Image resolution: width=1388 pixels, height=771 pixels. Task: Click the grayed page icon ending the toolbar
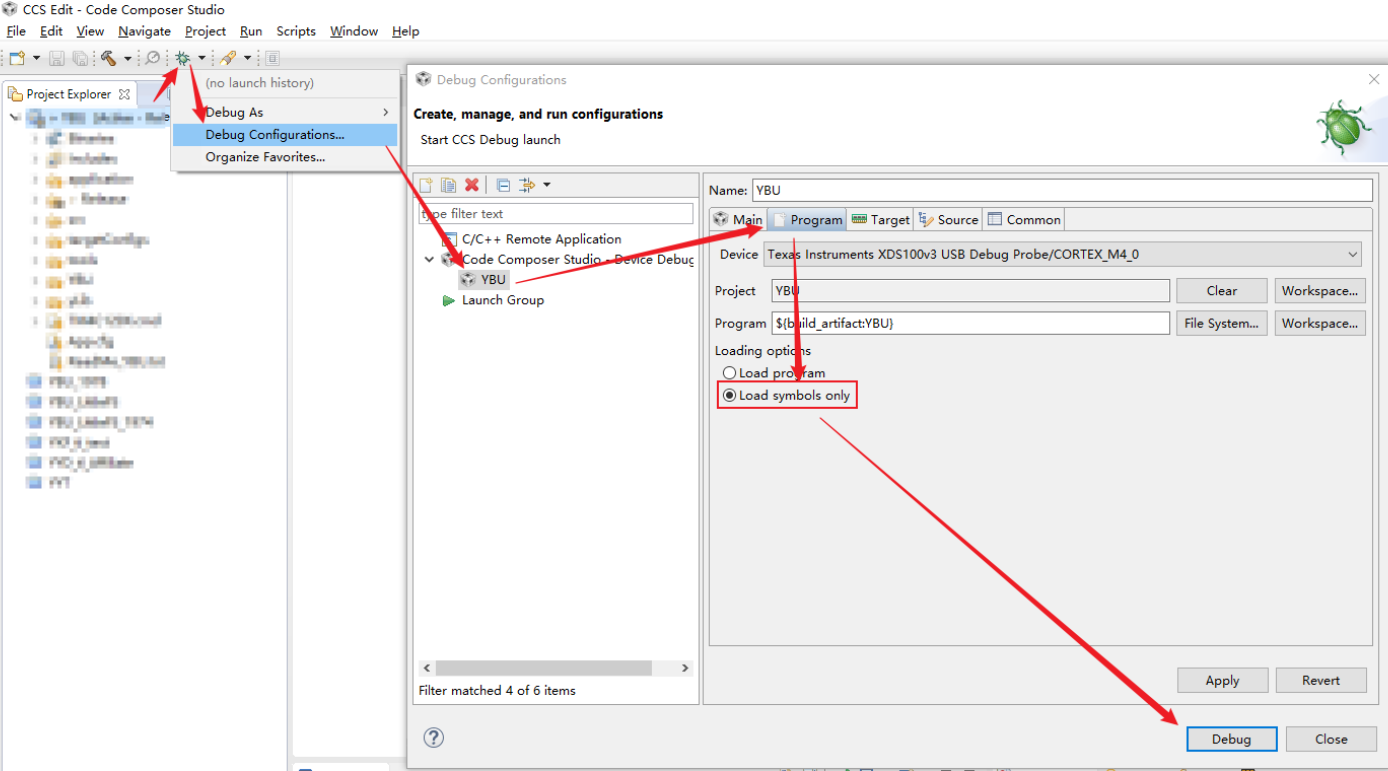point(272,58)
